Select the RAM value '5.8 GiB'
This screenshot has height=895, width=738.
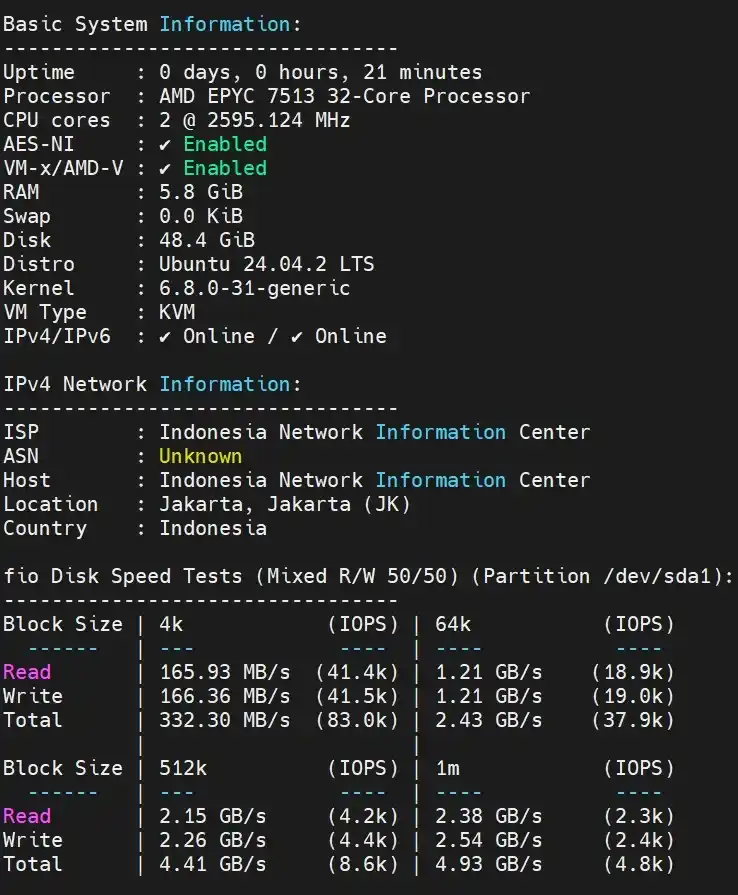201,192
